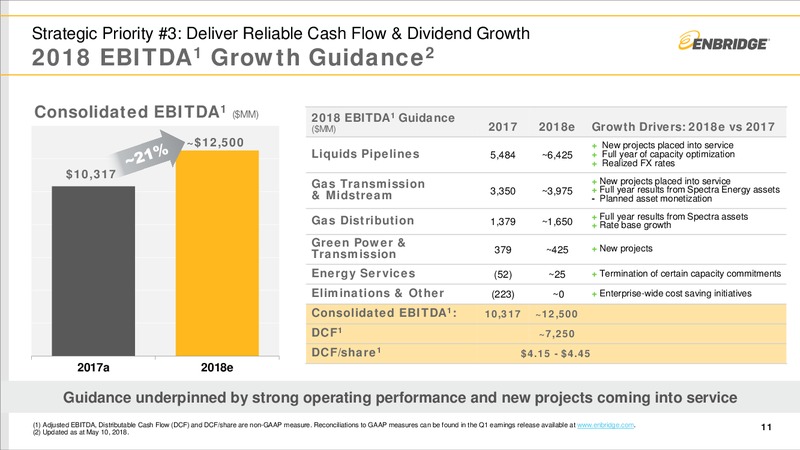
Task: Click the Liquids Pipelines 2018e value ~6,425
Action: tap(557, 155)
